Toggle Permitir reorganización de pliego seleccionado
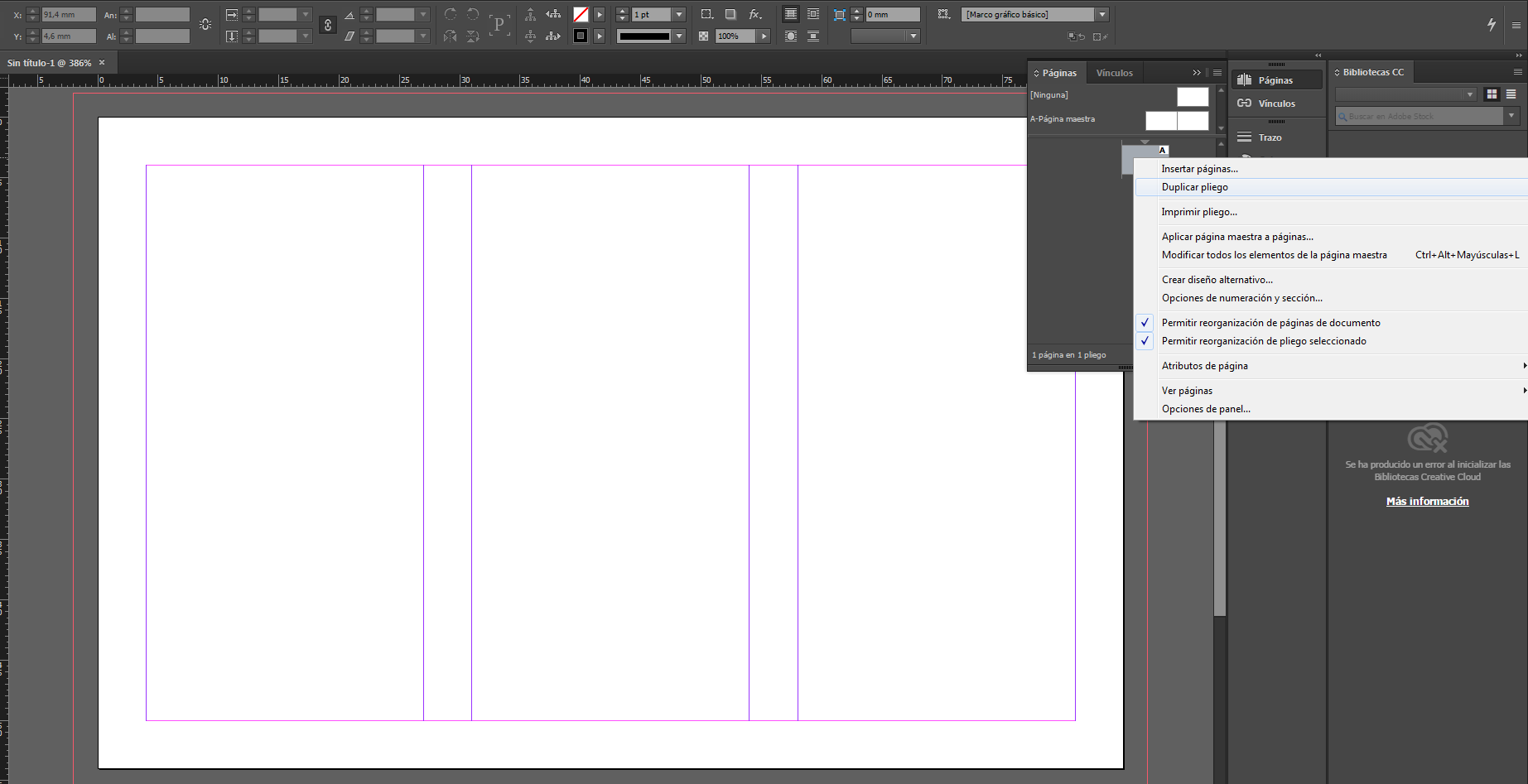 [1330, 341]
